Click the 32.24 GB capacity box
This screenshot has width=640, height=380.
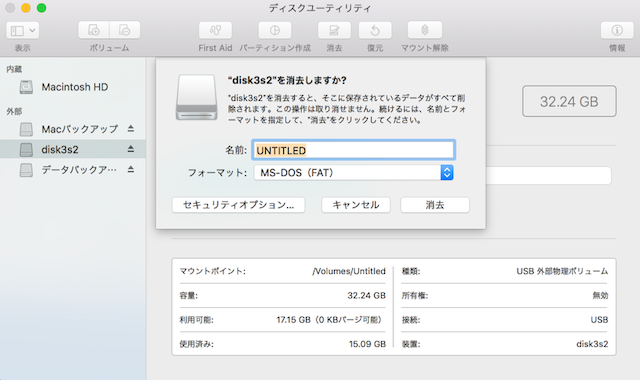click(x=569, y=101)
